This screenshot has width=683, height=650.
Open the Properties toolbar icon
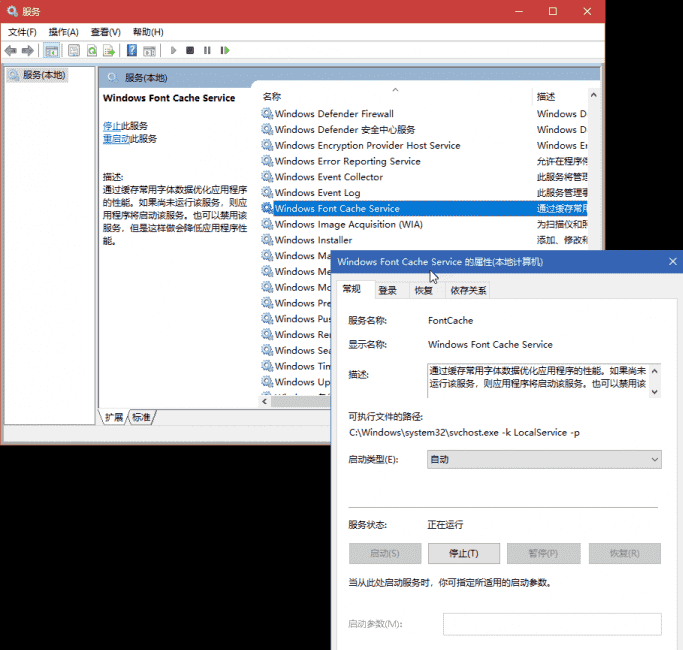(x=74, y=51)
